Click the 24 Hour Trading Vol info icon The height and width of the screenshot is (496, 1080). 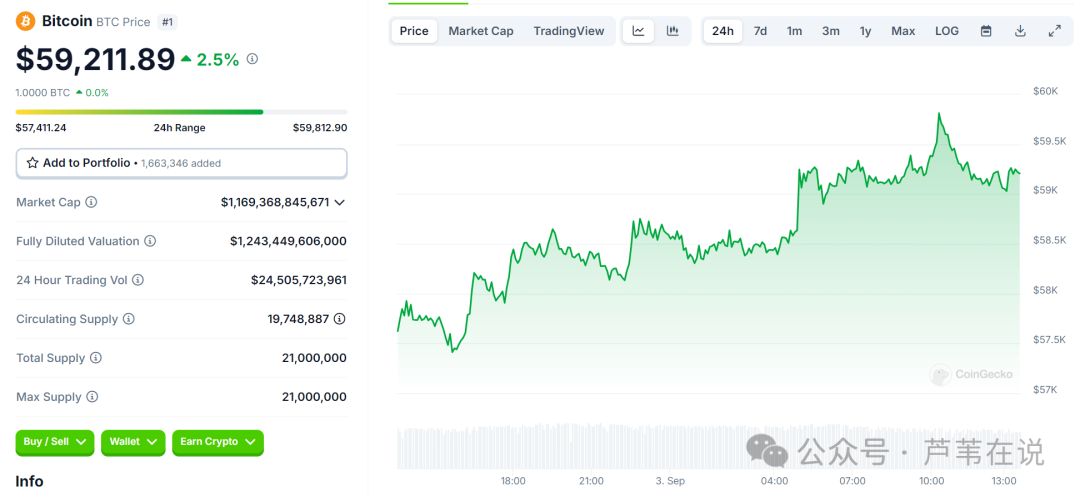pos(138,280)
